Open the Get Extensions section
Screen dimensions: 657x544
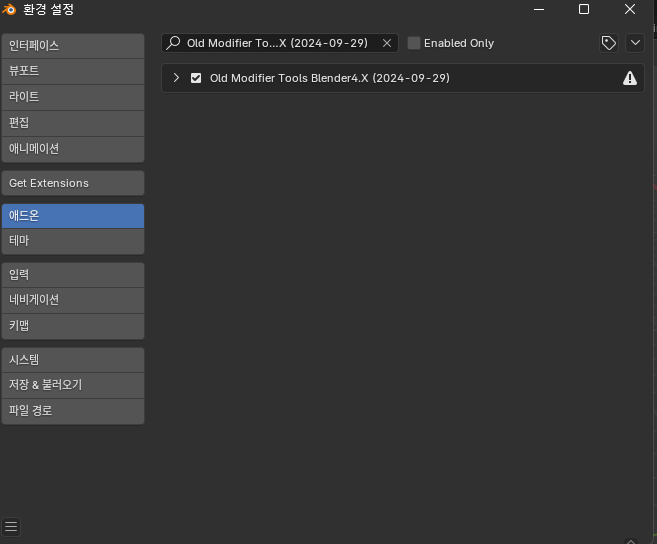pos(73,183)
